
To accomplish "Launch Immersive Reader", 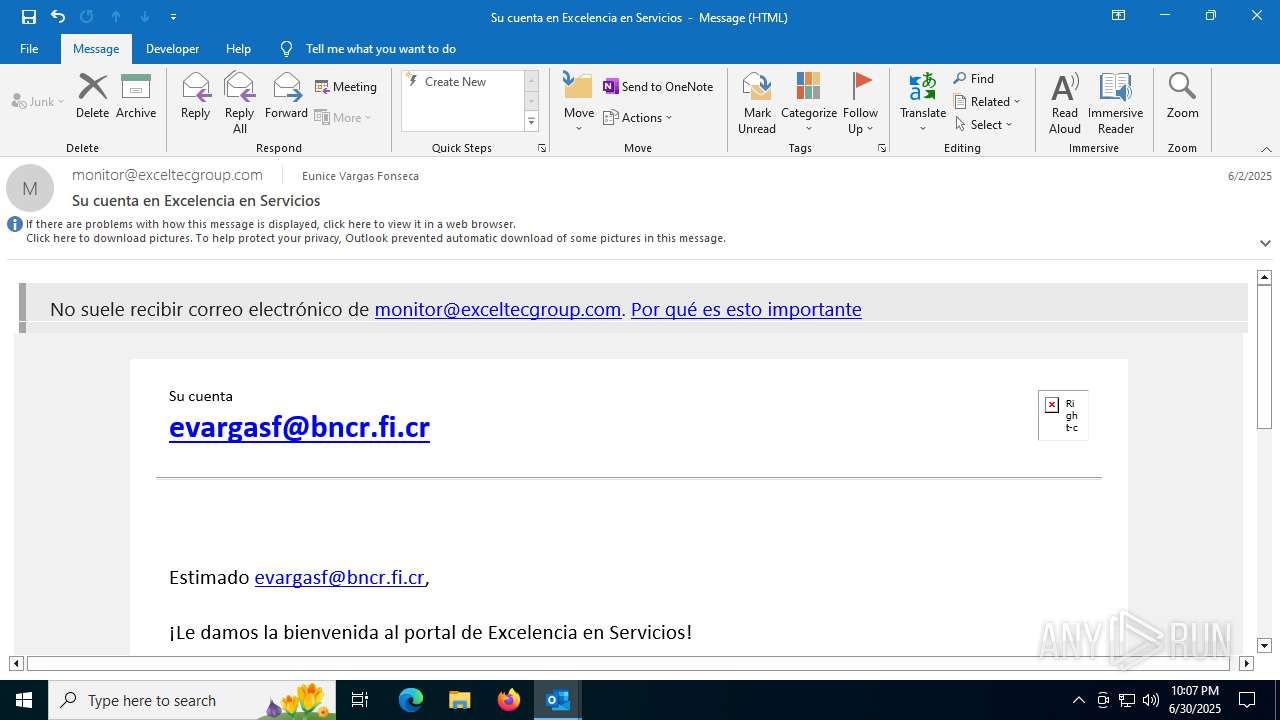I will (1116, 103).
